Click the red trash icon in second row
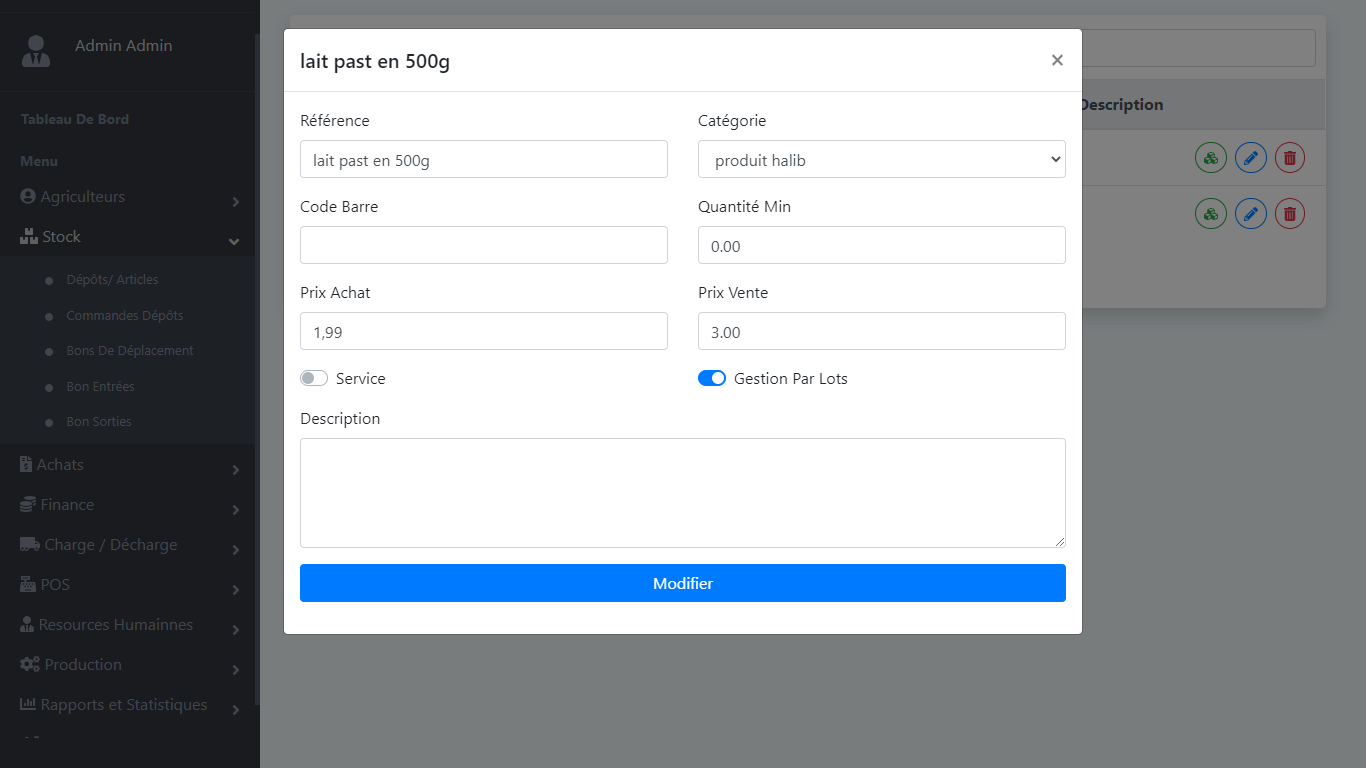 click(x=1290, y=214)
